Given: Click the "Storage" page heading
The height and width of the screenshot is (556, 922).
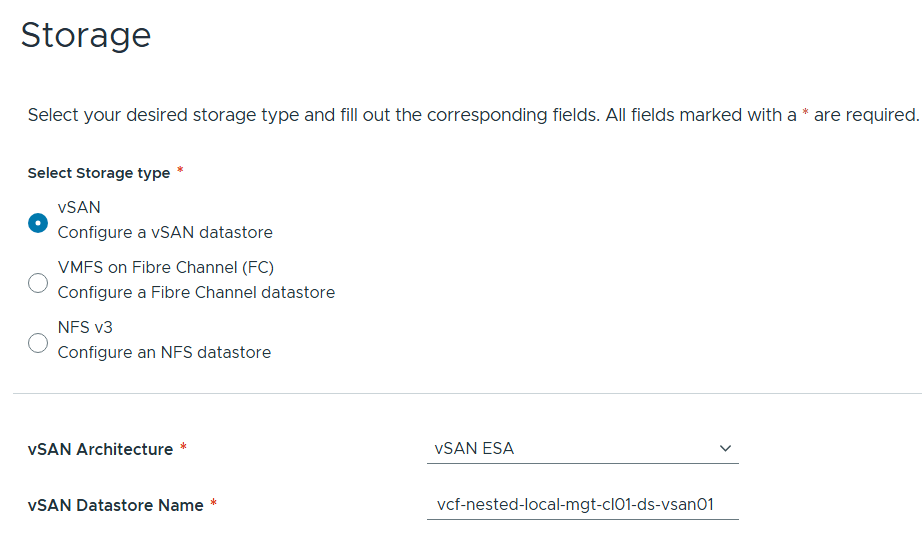Looking at the screenshot, I should point(86,35).
